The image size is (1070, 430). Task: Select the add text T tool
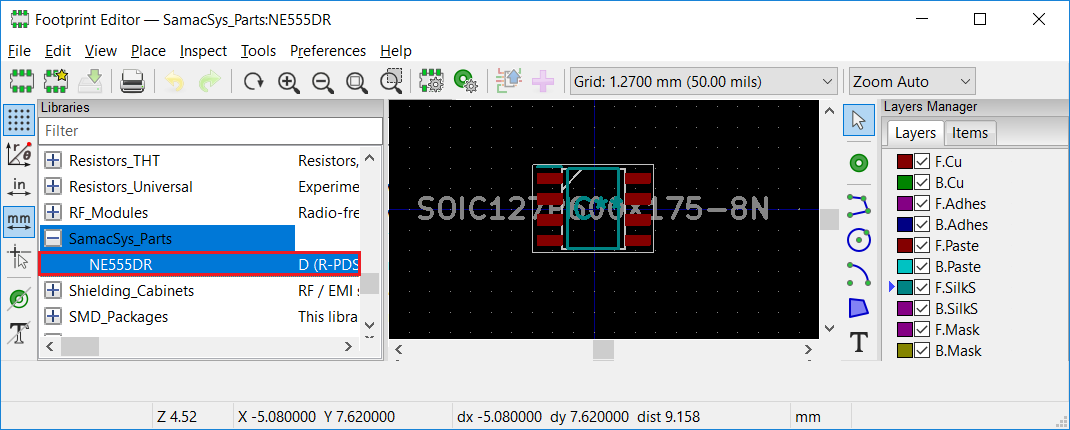(x=858, y=342)
